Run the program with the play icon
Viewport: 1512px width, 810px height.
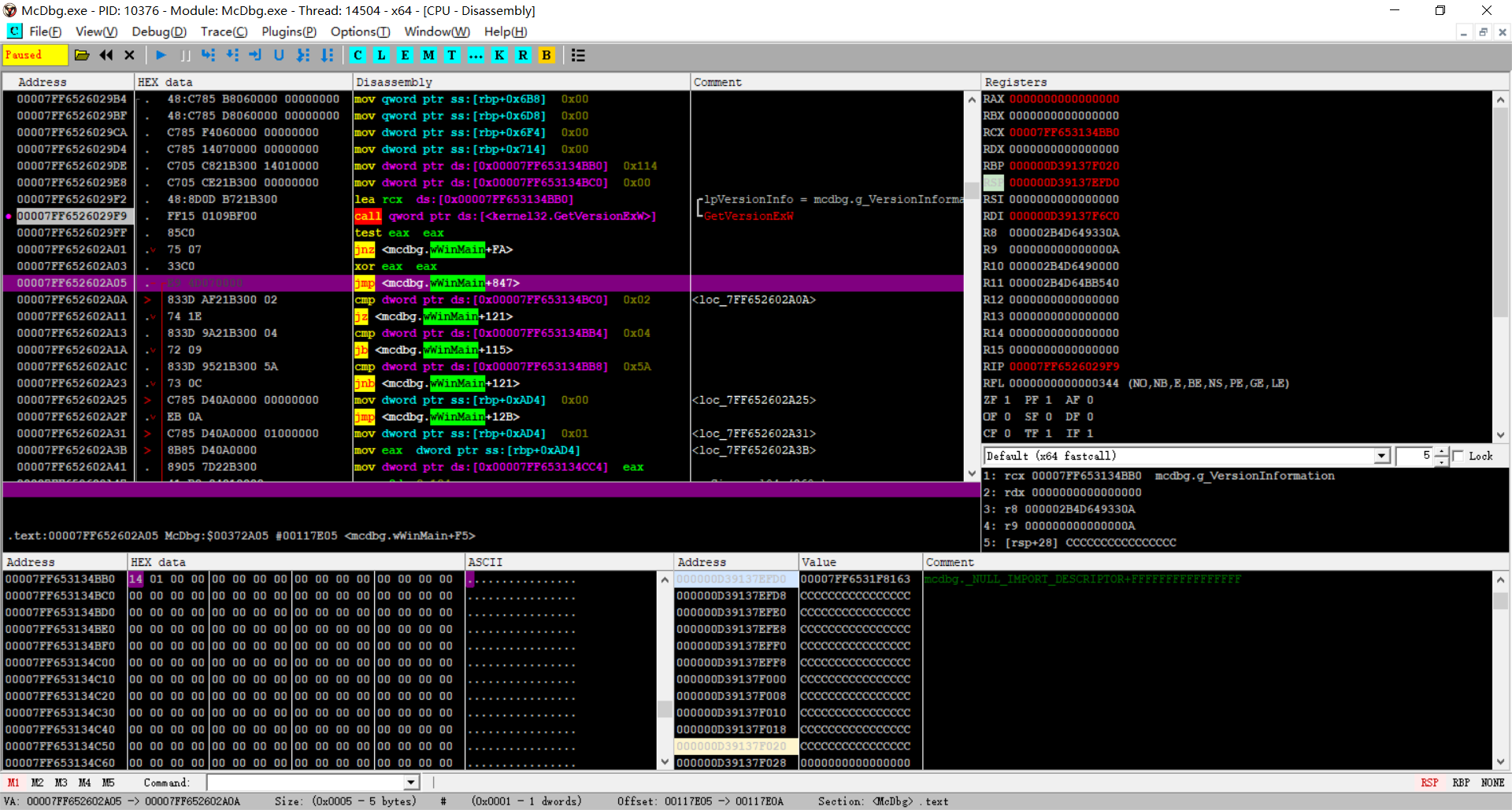[161, 55]
